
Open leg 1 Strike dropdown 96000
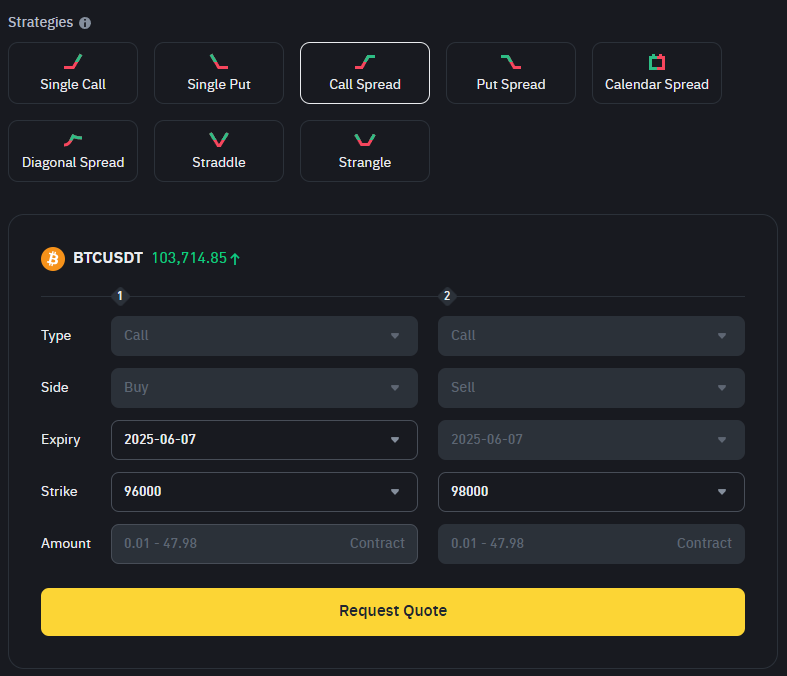tap(265, 492)
